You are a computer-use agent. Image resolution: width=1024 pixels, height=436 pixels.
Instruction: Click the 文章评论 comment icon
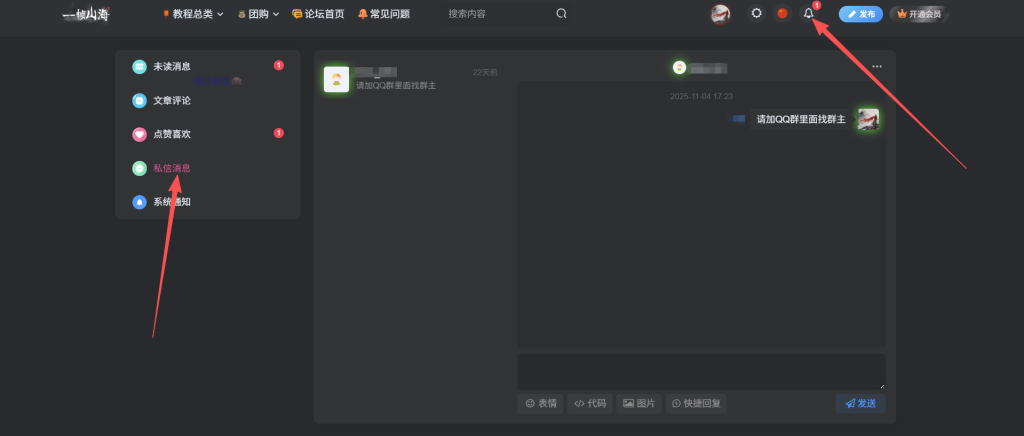(139, 101)
